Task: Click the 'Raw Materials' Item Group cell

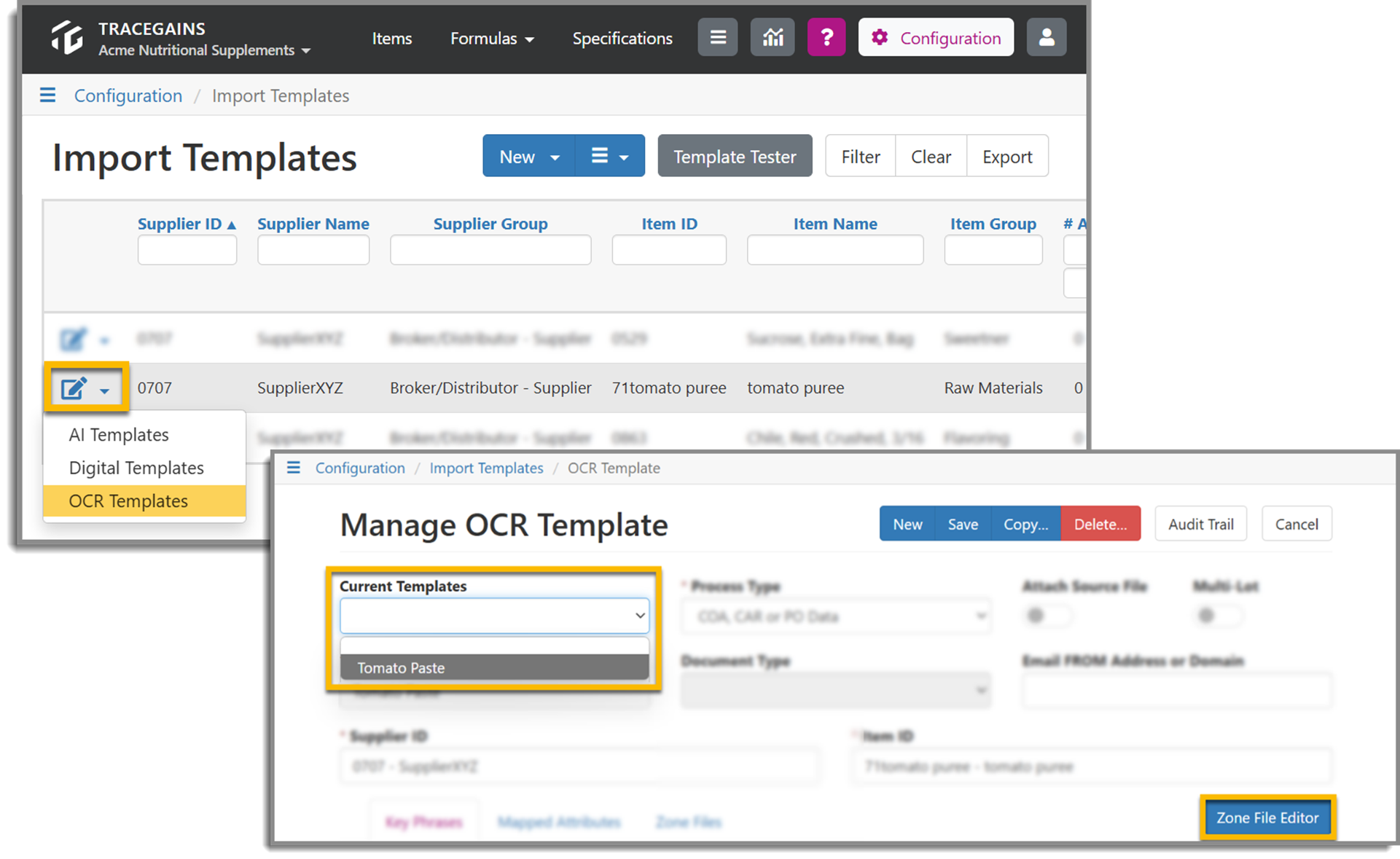Action: [993, 388]
